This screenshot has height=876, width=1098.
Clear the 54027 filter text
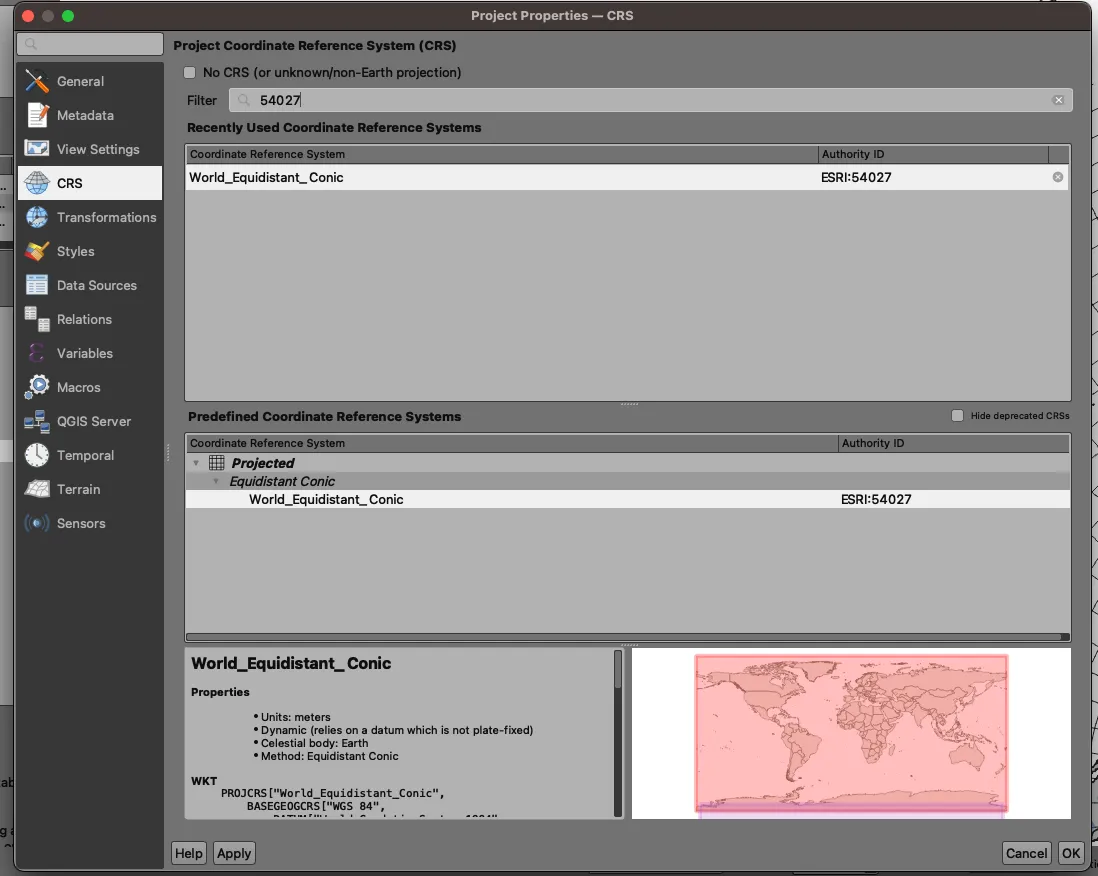point(1059,100)
